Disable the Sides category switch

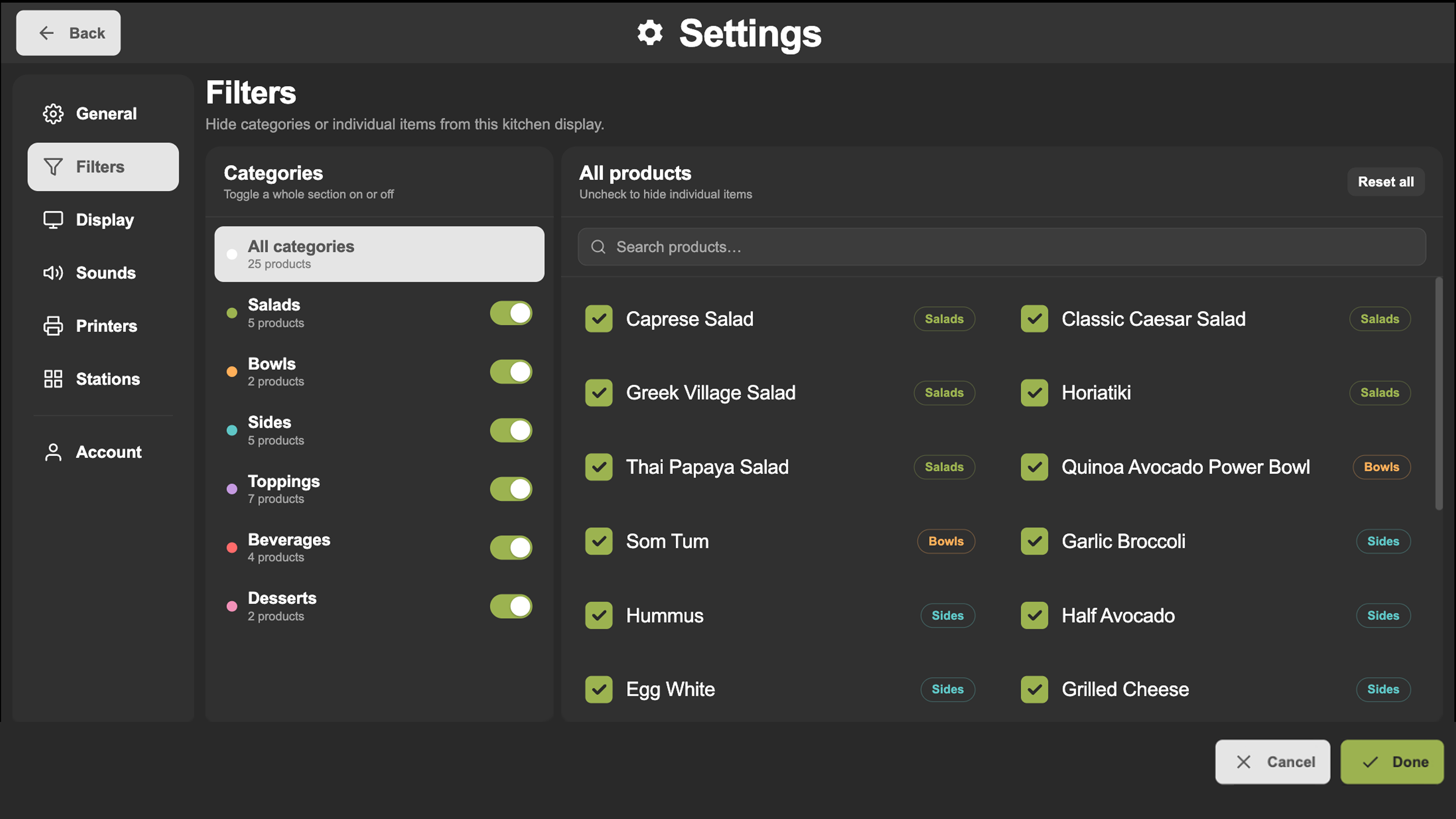click(x=511, y=431)
